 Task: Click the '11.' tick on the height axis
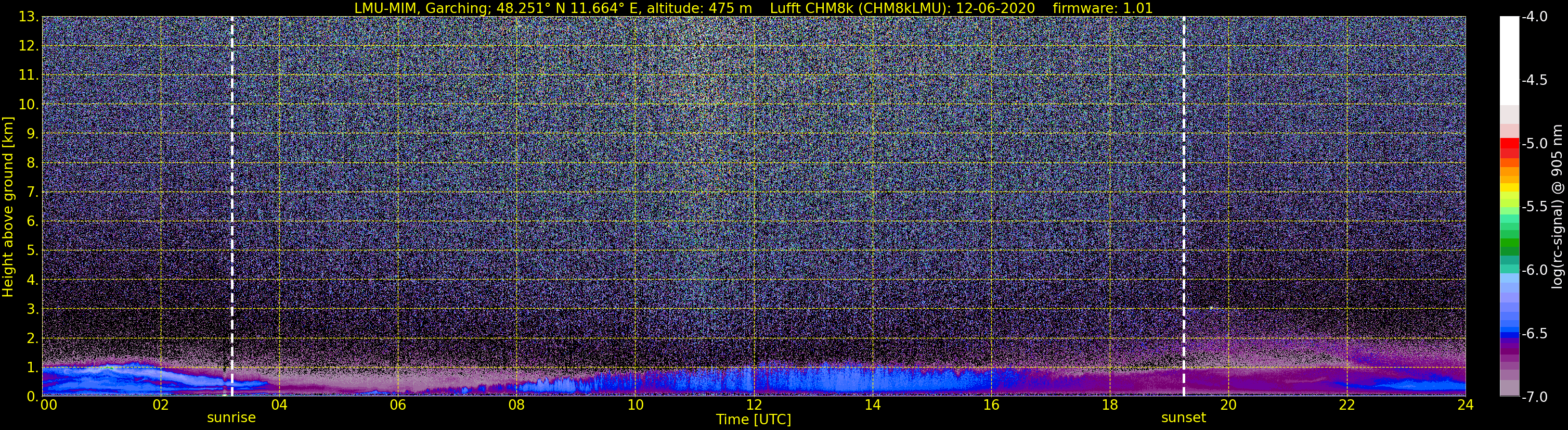(x=28, y=75)
